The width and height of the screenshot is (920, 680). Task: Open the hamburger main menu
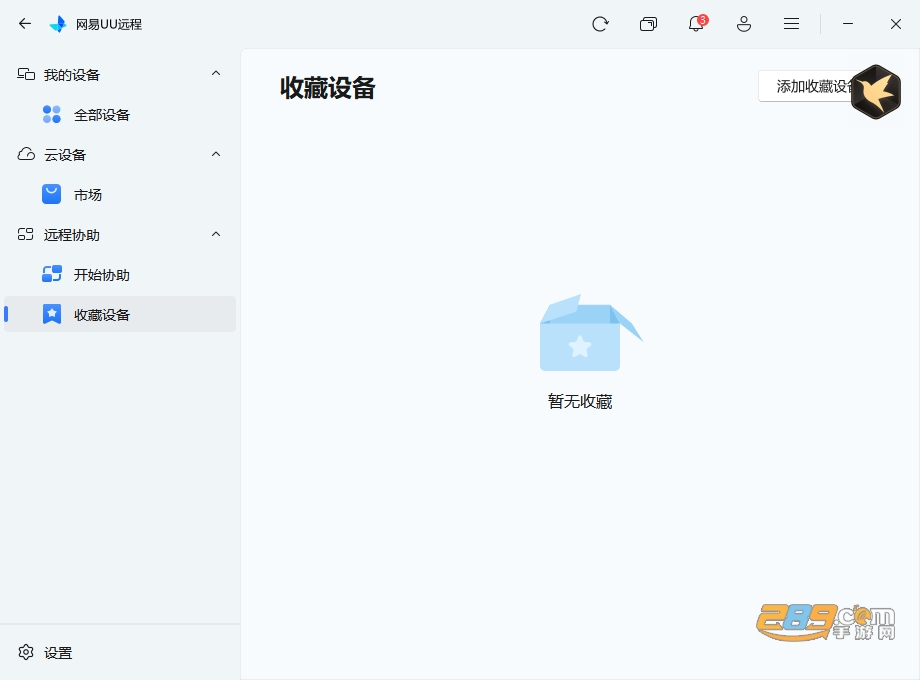[792, 23]
